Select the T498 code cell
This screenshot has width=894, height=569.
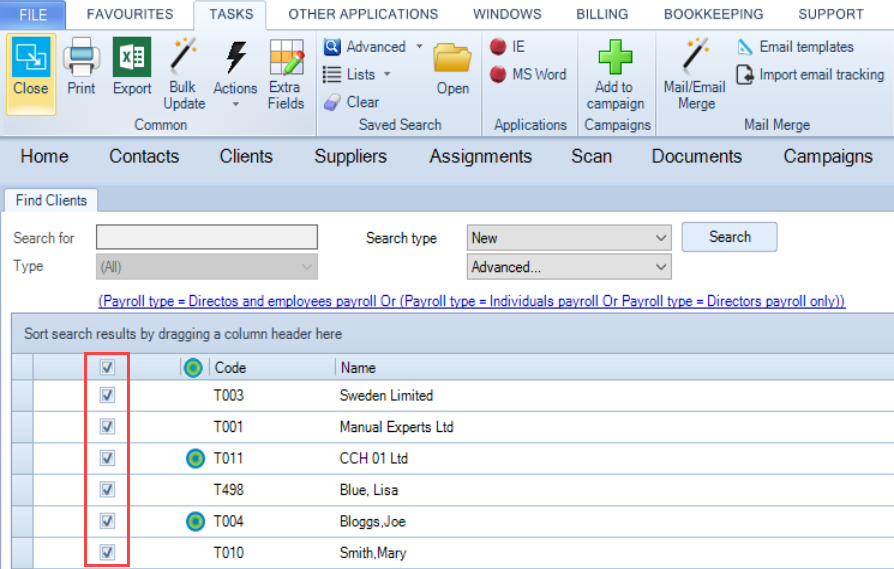pos(228,489)
